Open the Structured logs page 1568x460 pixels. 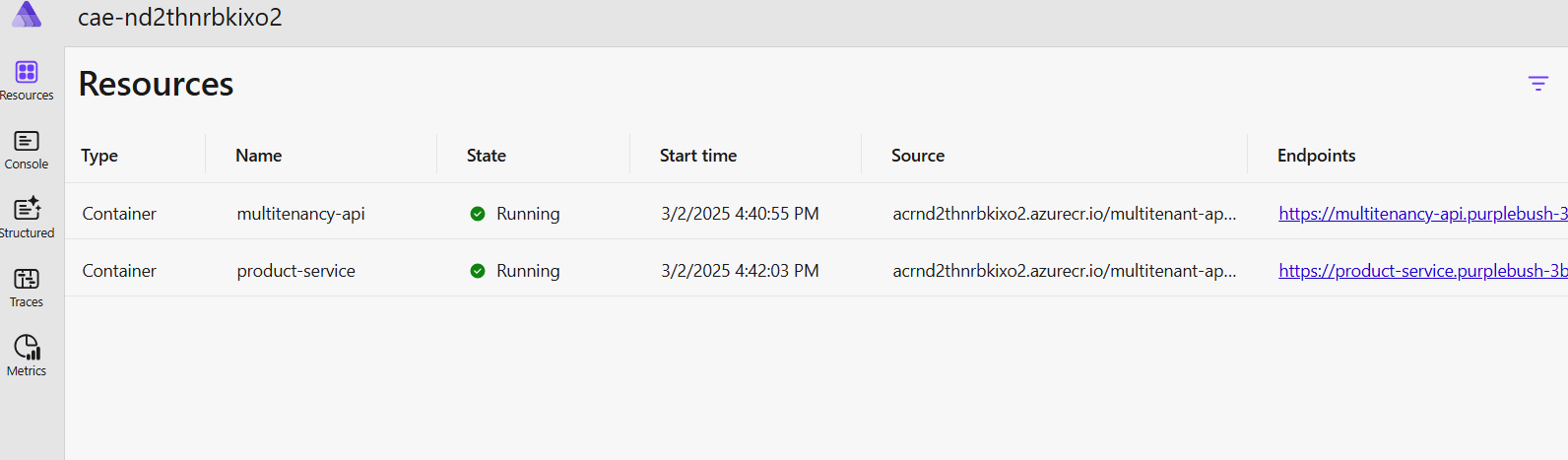point(27,219)
